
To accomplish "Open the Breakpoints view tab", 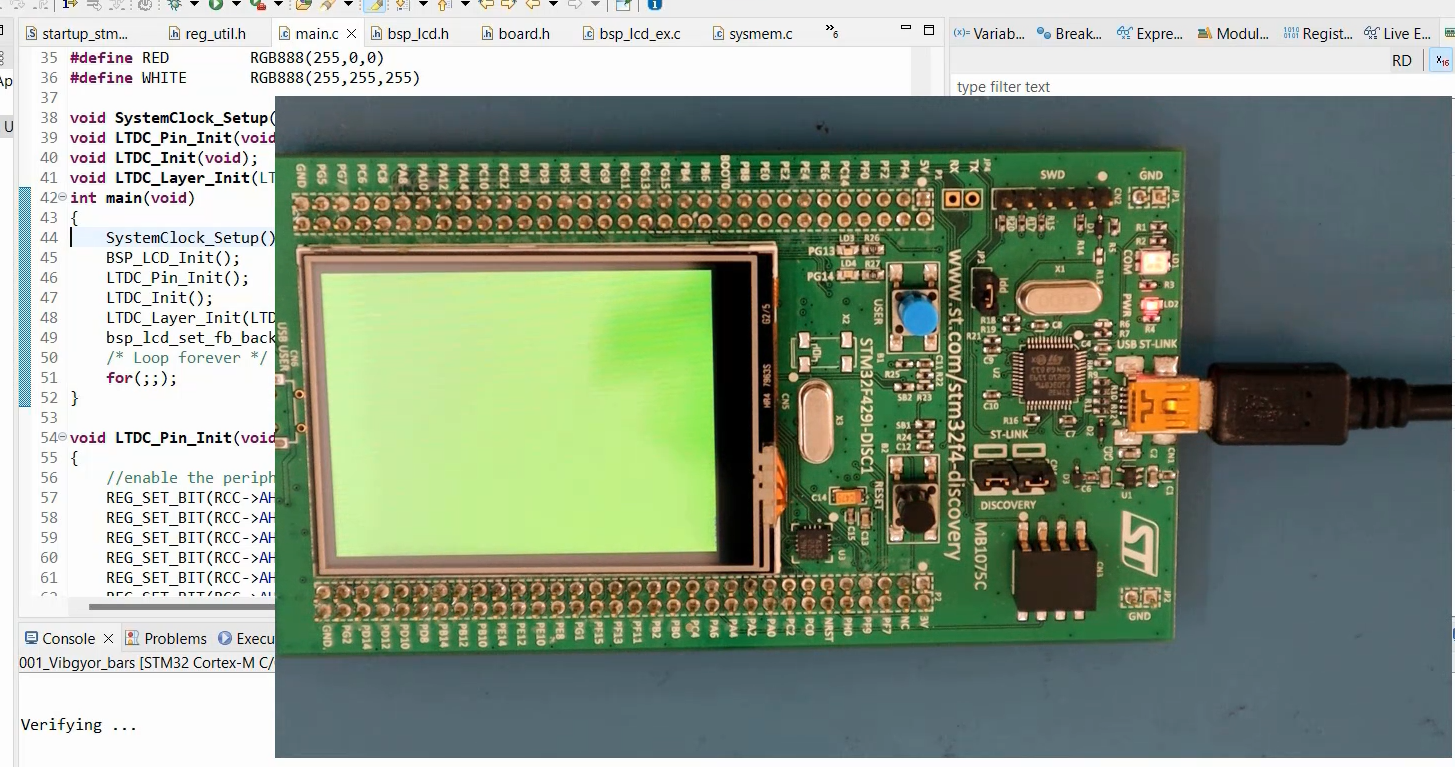I will (1070, 34).
